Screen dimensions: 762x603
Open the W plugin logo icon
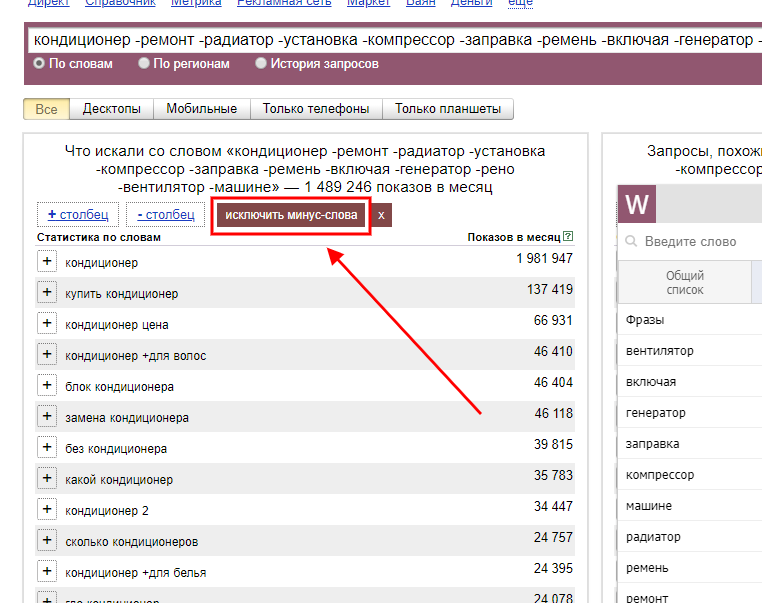(637, 204)
